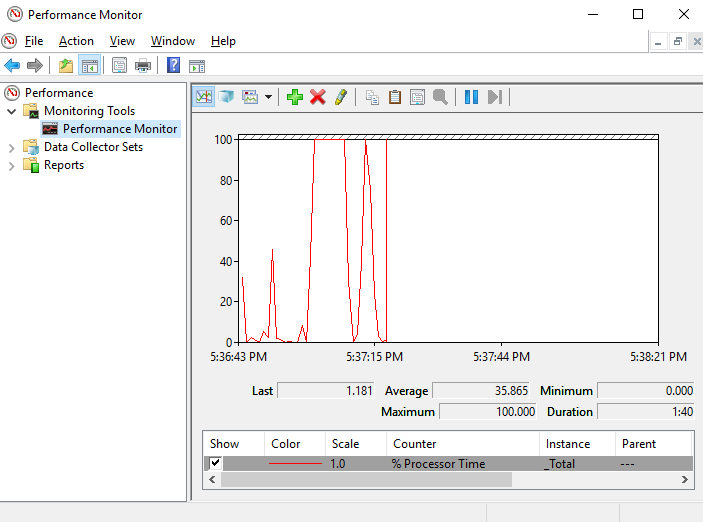Select Monitoring Tools in tree

click(x=89, y=111)
